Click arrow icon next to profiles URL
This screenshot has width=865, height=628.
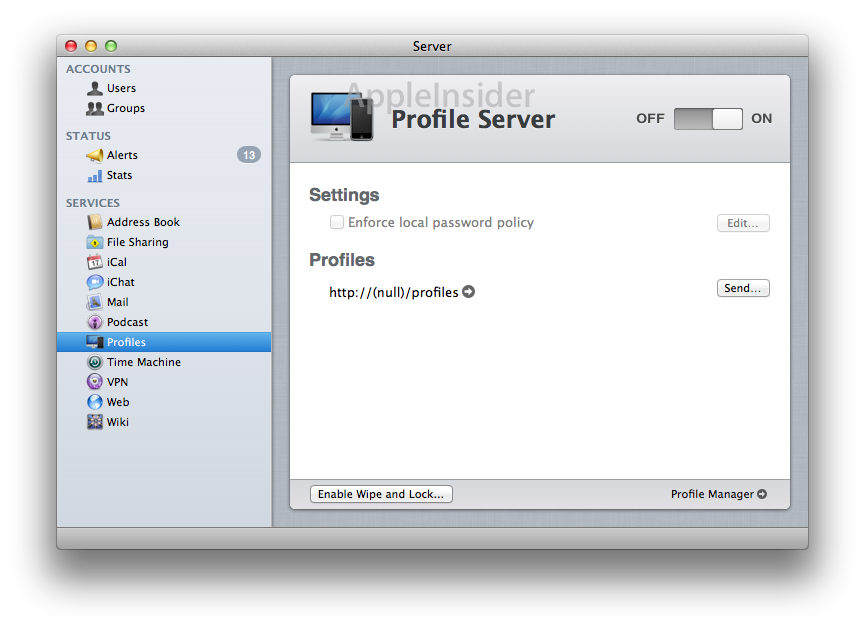[468, 291]
